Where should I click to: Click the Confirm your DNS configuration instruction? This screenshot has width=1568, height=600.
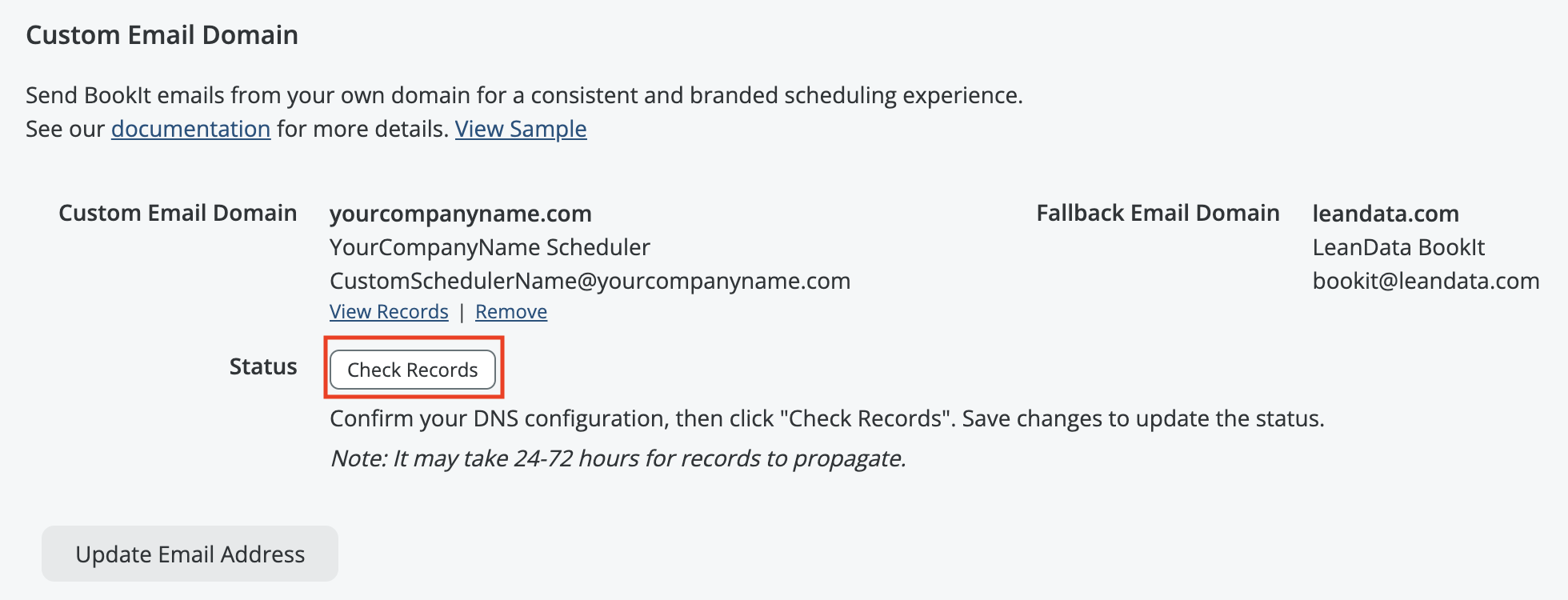[826, 418]
